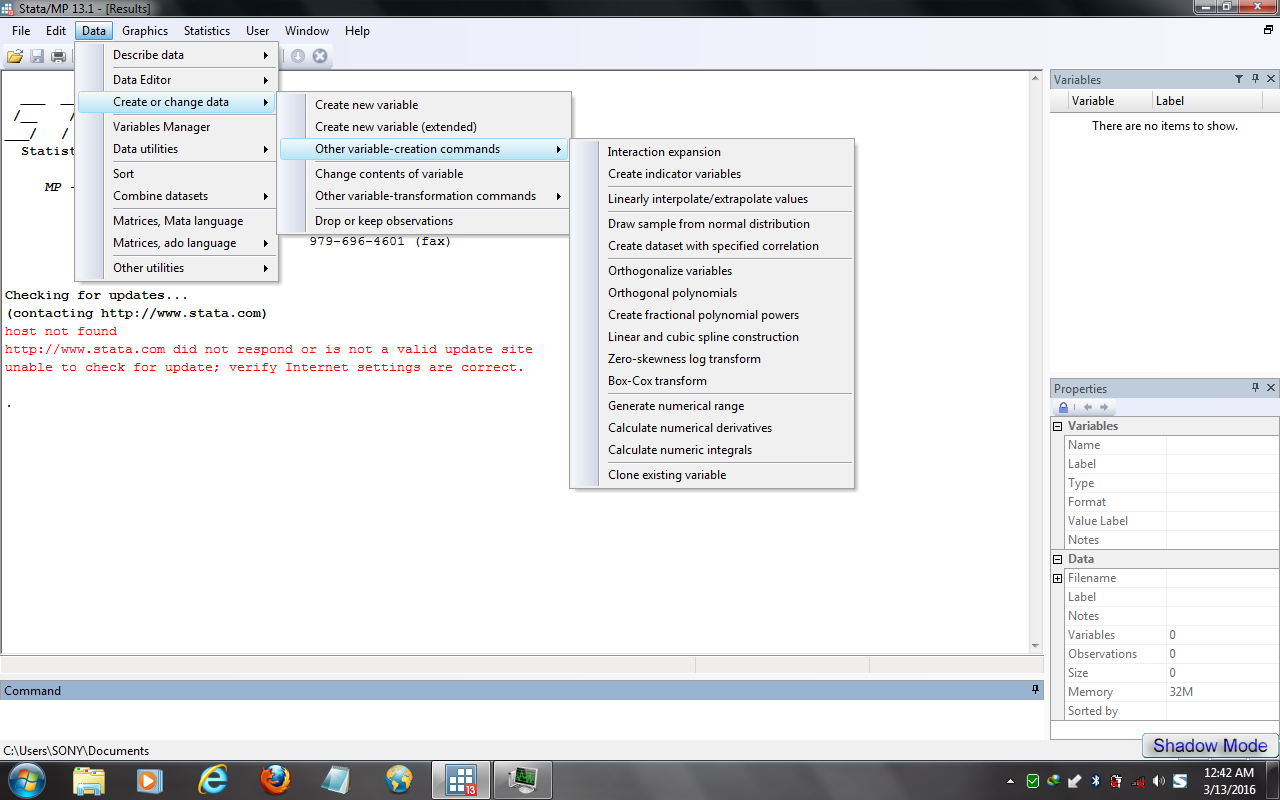Select Box-Cox transform
The width and height of the screenshot is (1280, 800).
click(712, 381)
